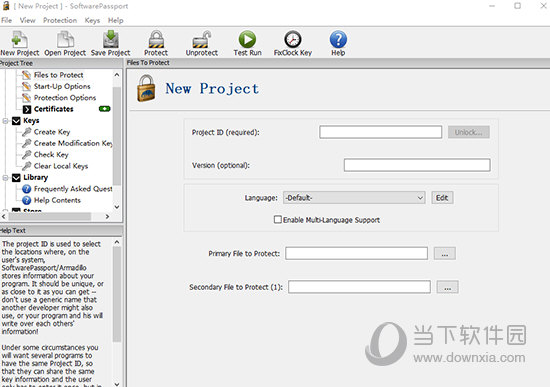Select Files to Protect in project tree
550x387 pixels.
point(58,75)
